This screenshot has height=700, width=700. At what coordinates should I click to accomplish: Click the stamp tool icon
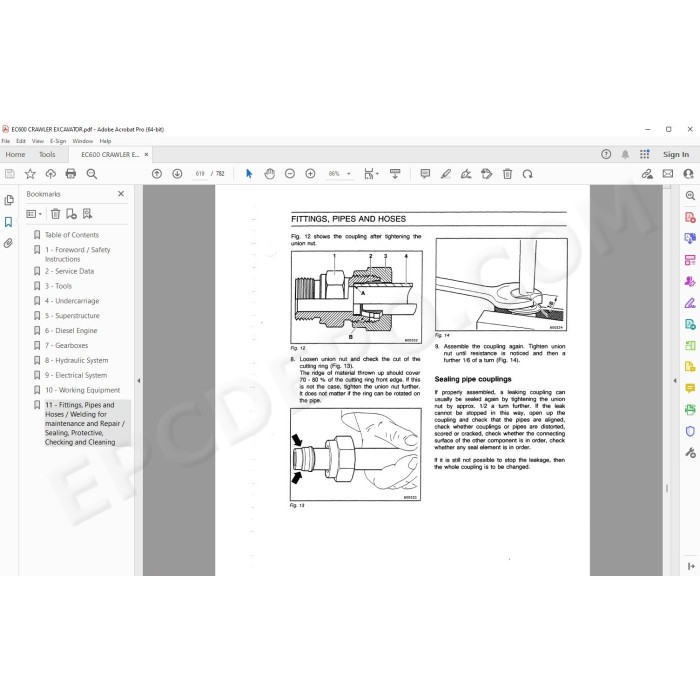487,174
